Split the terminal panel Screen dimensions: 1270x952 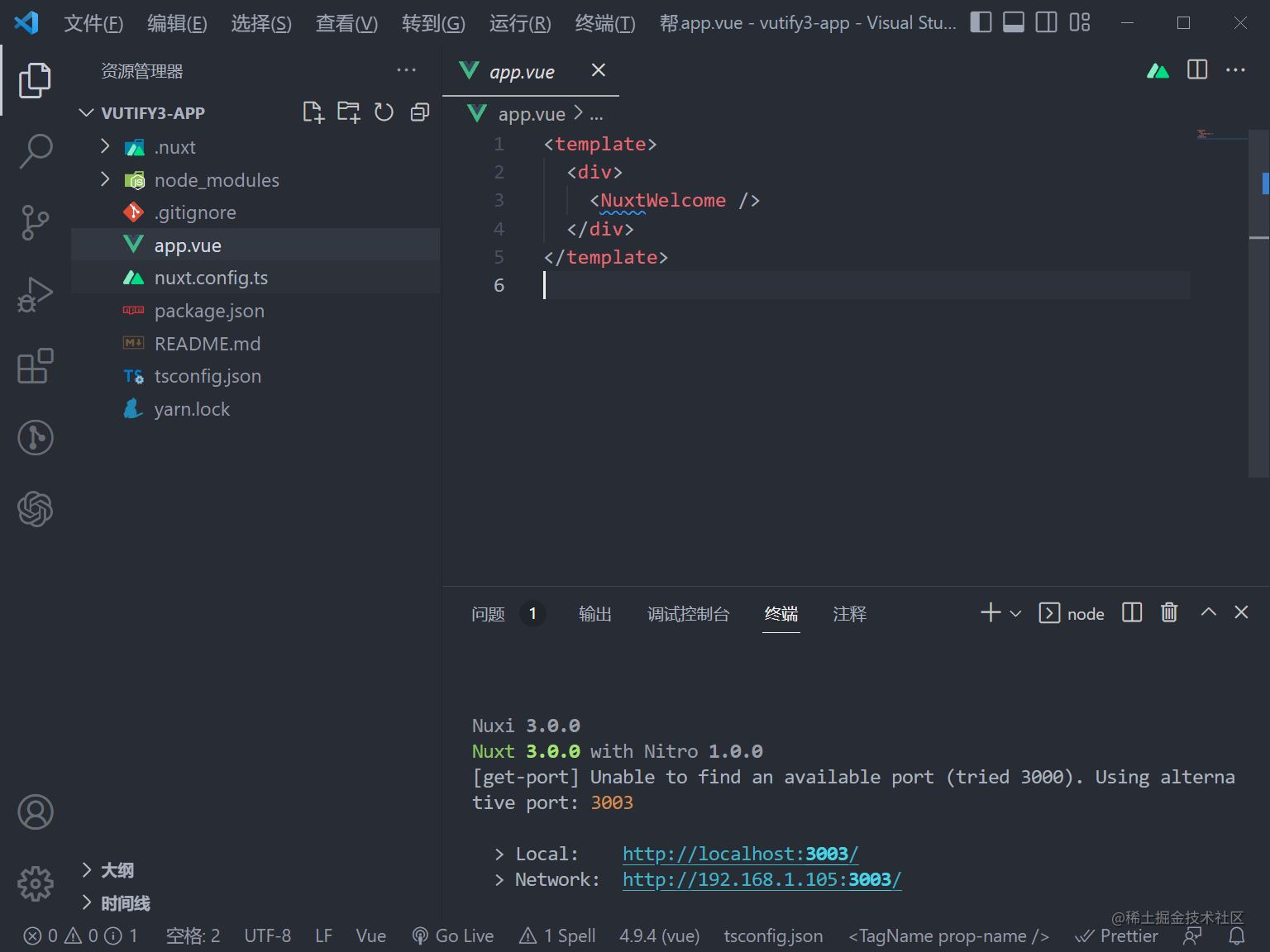coord(1132,612)
